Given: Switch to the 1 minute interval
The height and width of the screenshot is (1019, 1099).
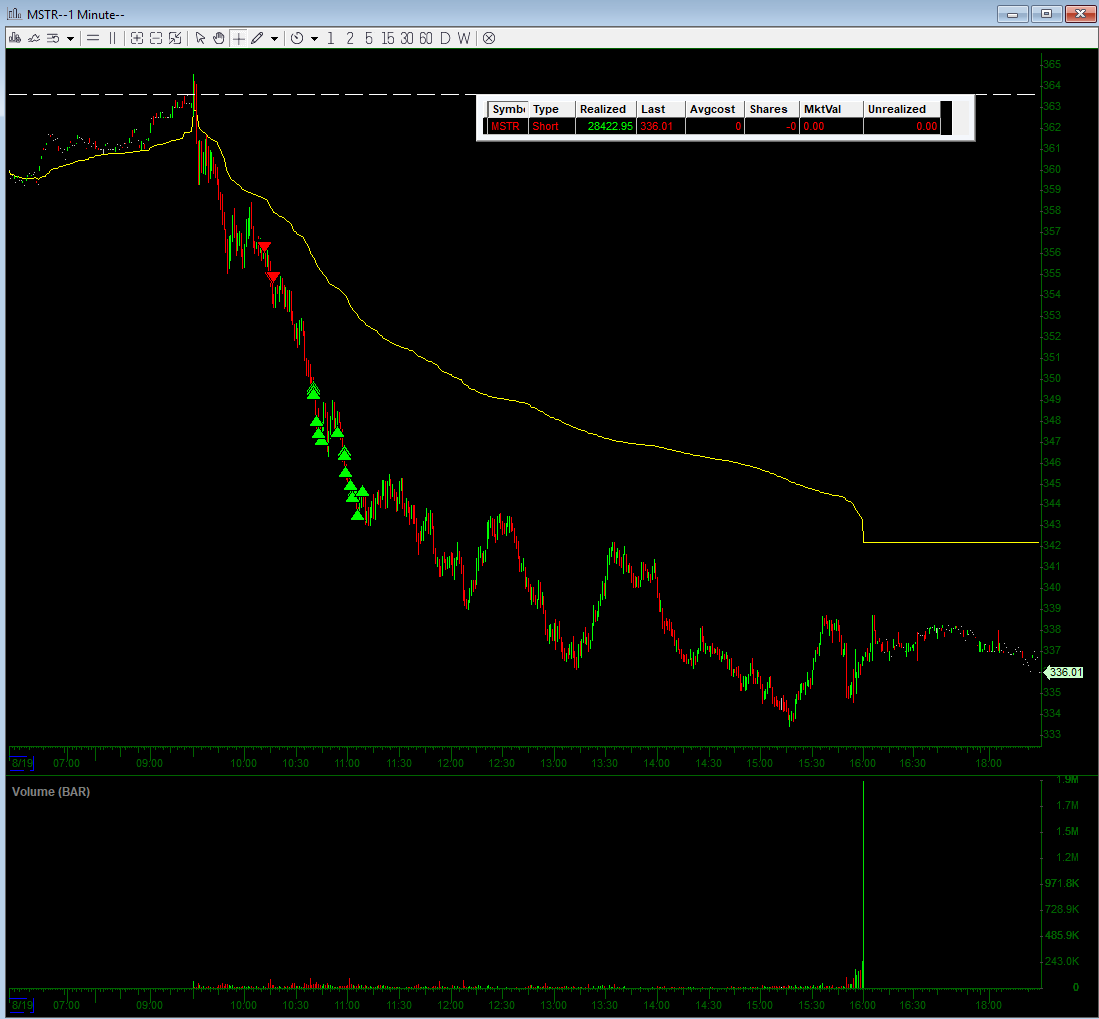Looking at the screenshot, I should [331, 39].
